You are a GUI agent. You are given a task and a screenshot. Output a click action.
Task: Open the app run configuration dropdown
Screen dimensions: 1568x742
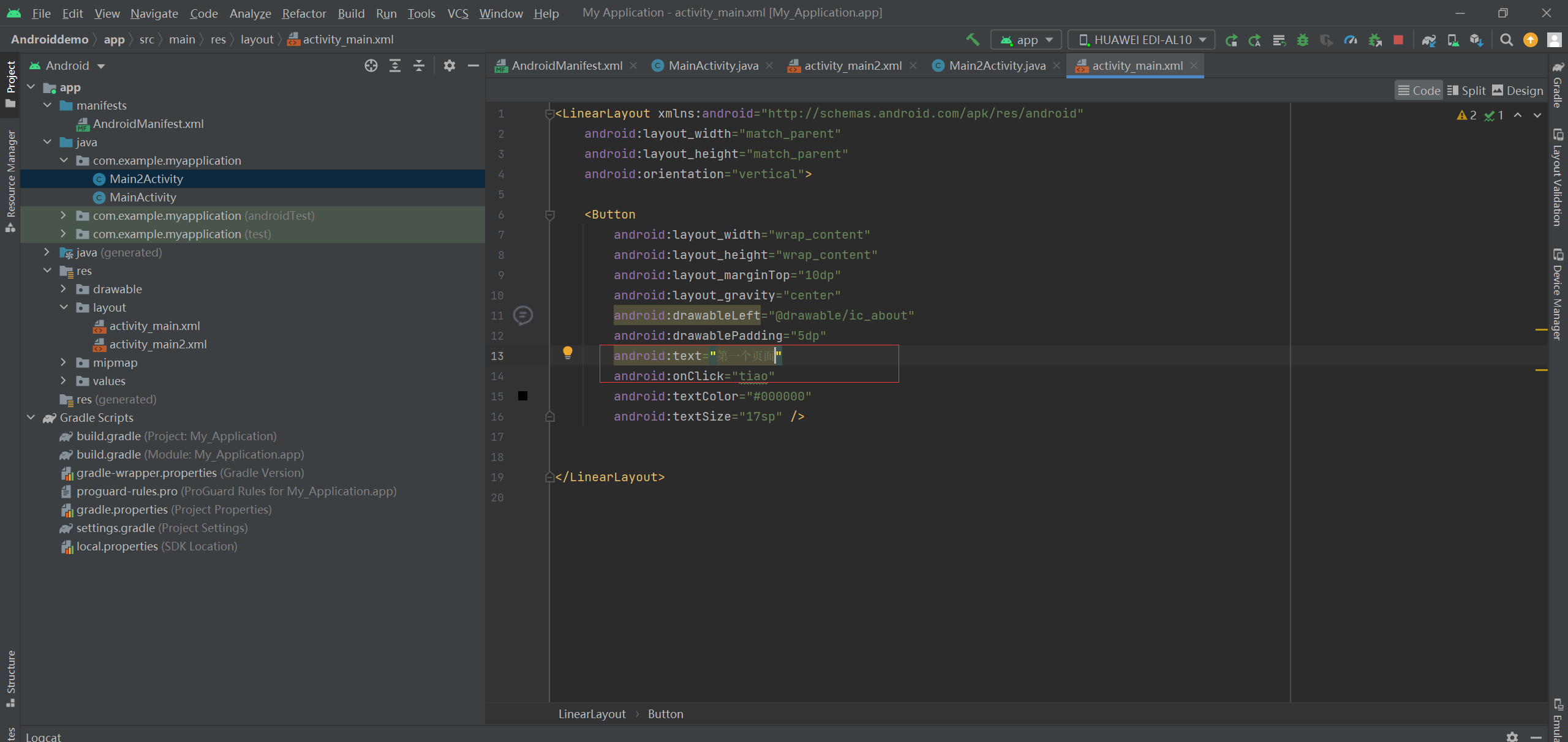pos(1026,40)
